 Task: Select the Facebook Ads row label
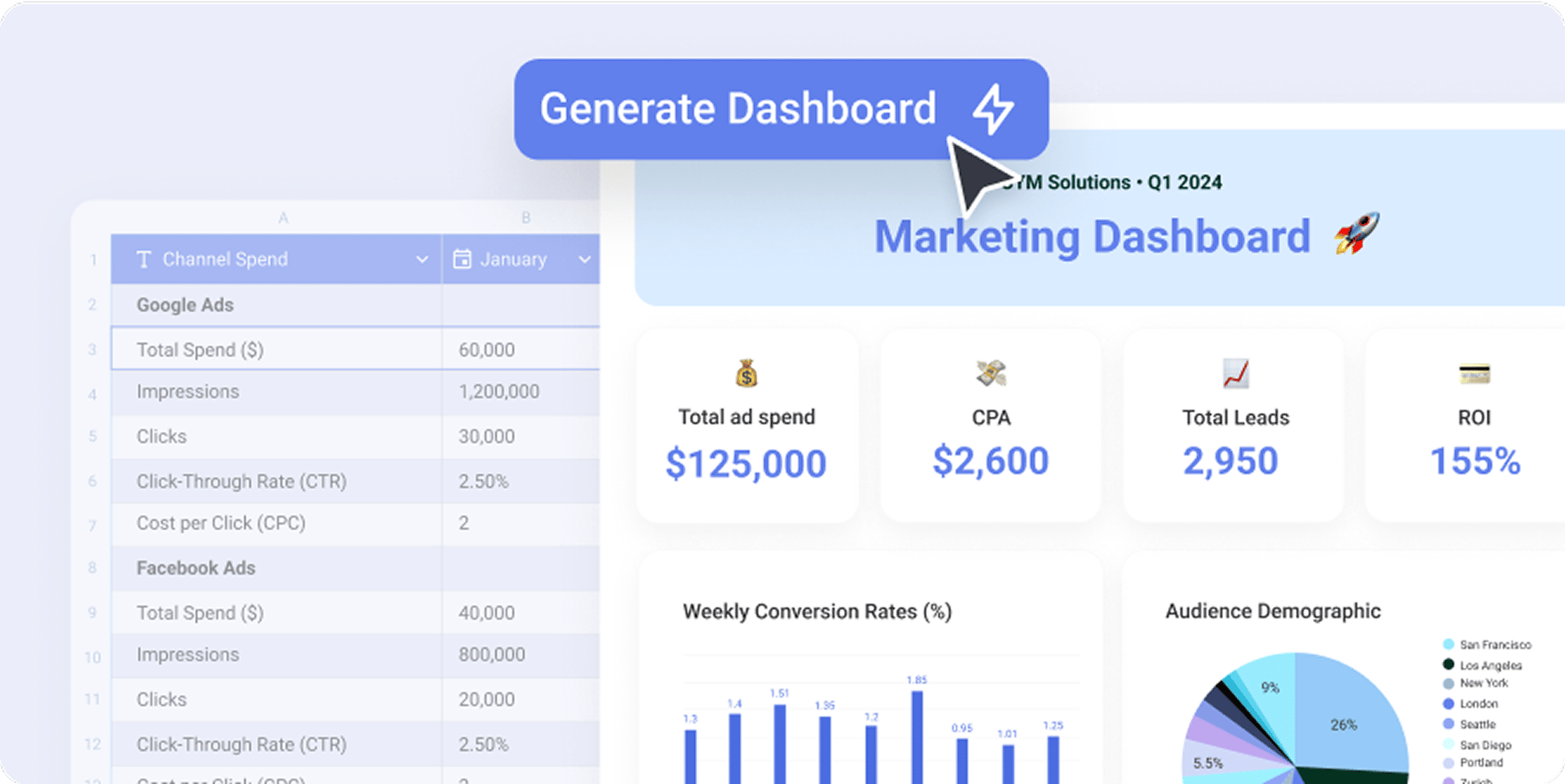[196, 568]
